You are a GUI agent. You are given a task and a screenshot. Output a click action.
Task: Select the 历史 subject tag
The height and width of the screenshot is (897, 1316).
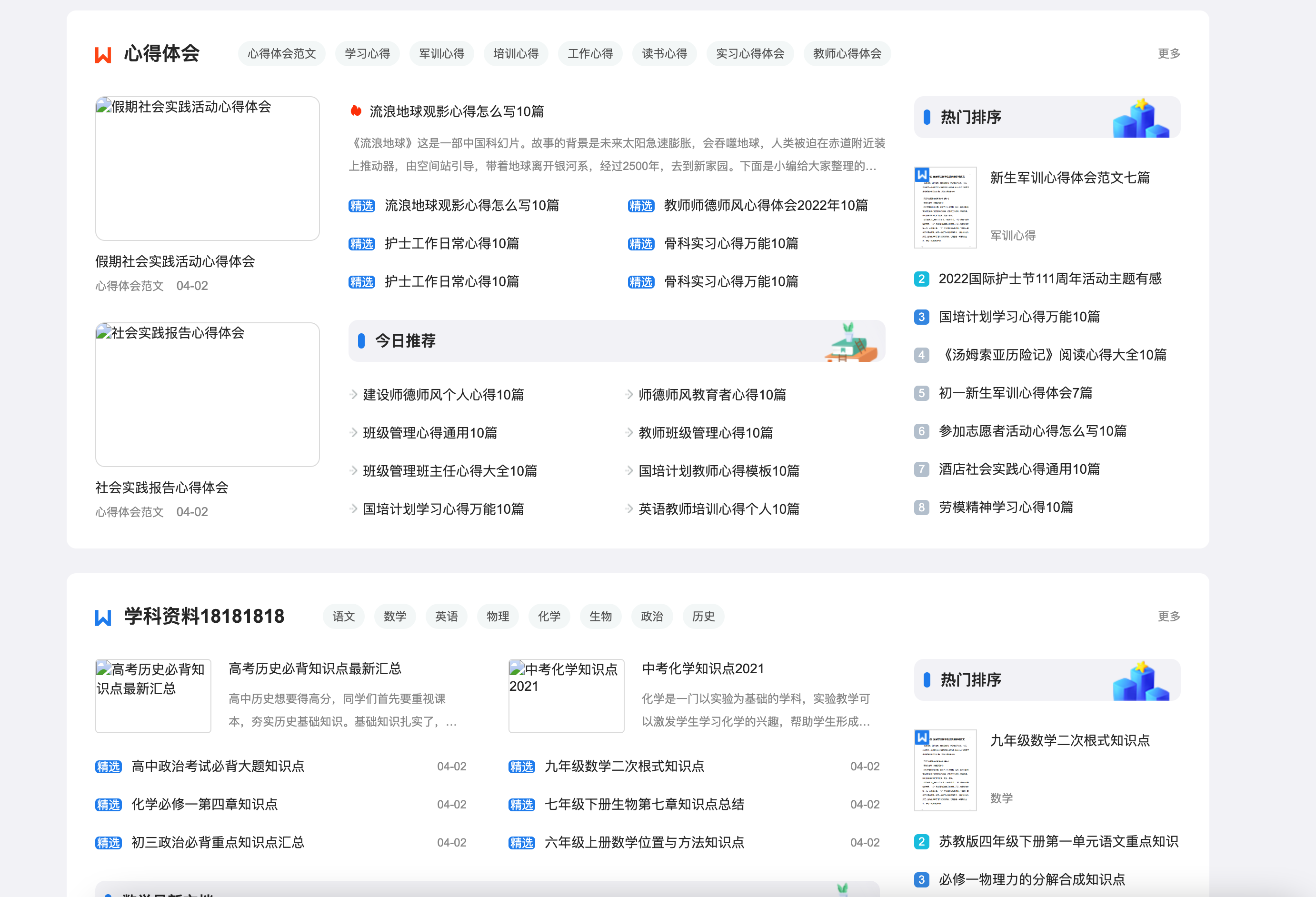point(703,616)
